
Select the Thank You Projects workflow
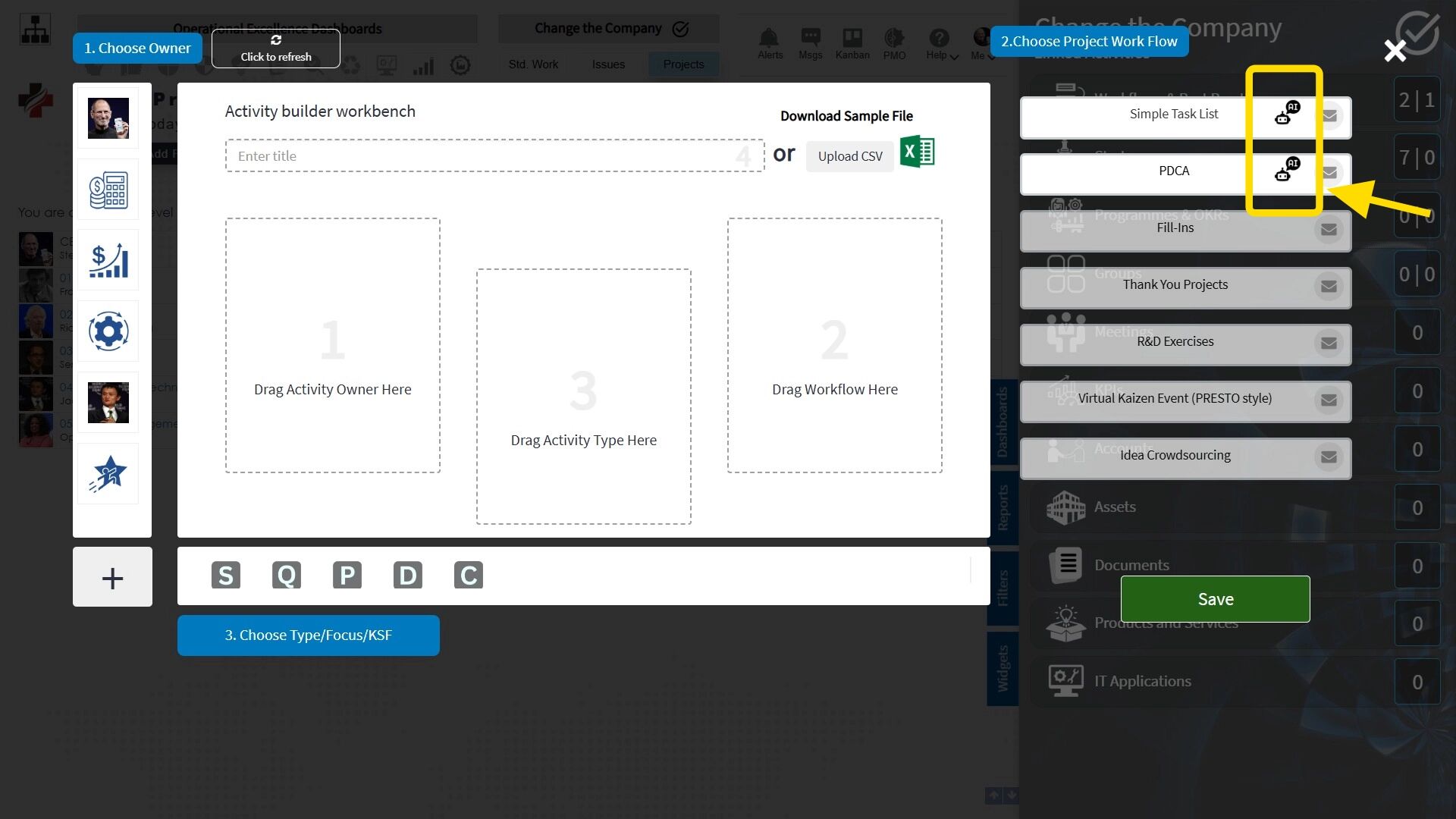coord(1174,285)
